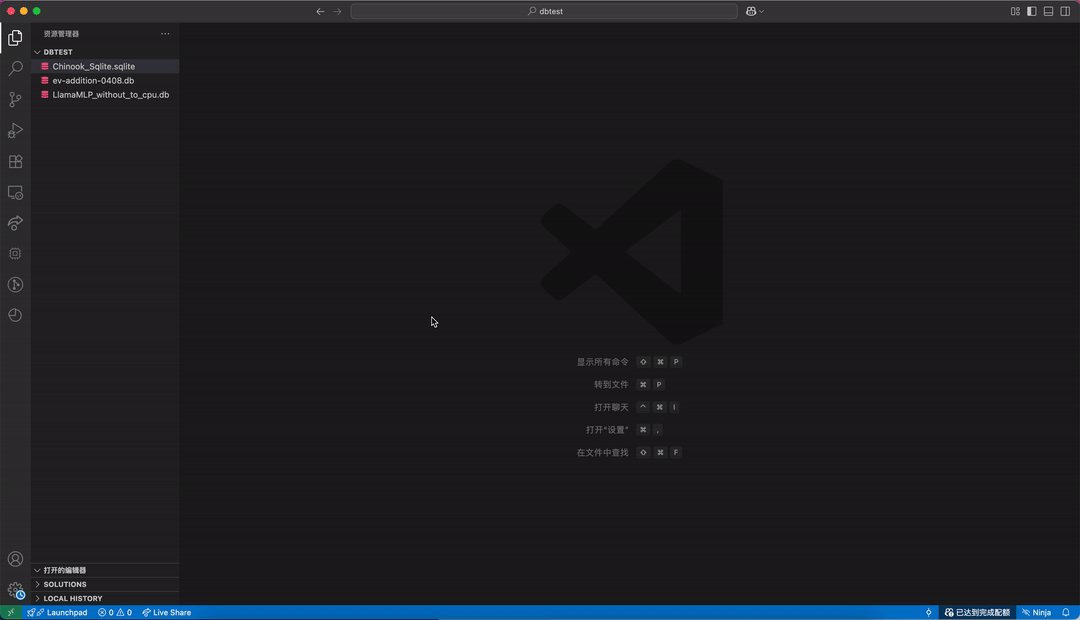Open the chip-shaped icon in activity bar
This screenshot has width=1080, height=620.
click(15, 254)
